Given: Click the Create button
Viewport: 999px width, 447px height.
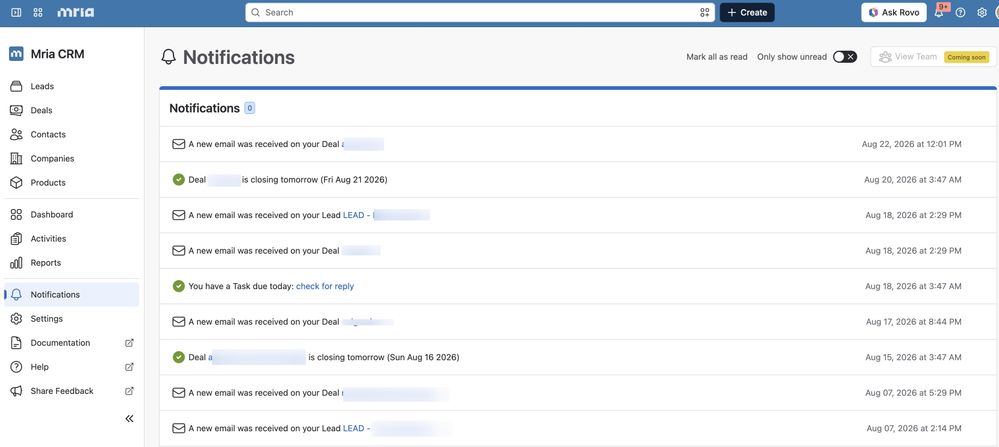Looking at the screenshot, I should [x=747, y=12].
